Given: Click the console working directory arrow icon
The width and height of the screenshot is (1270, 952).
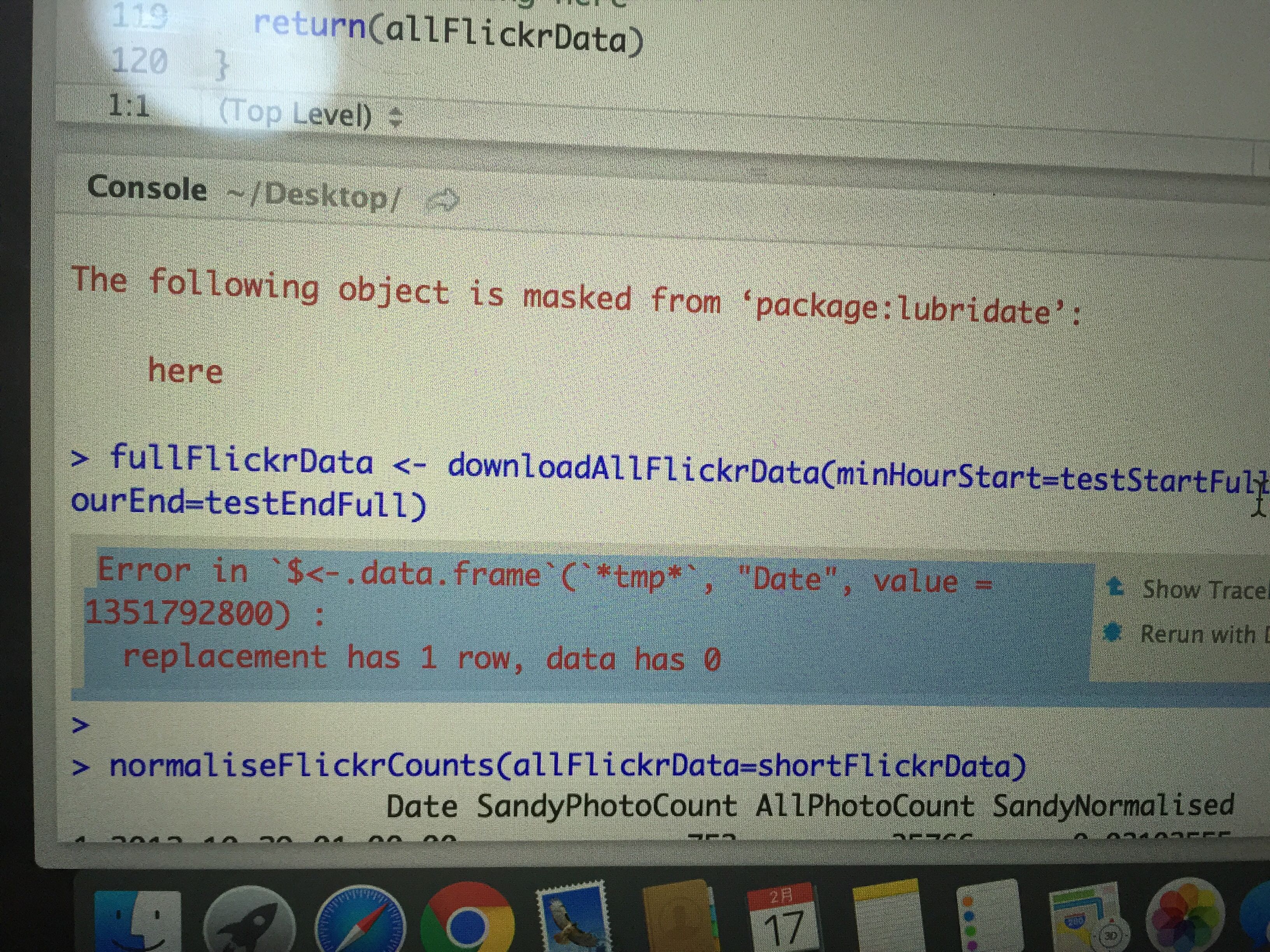Looking at the screenshot, I should pyautogui.click(x=443, y=200).
